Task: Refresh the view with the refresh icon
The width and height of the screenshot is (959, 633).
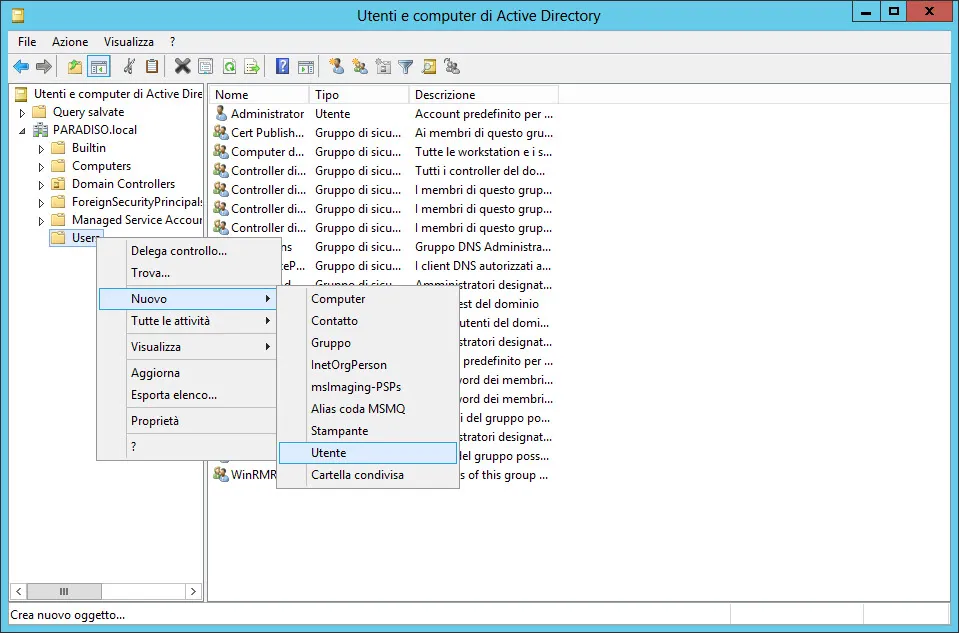Action: coord(228,67)
